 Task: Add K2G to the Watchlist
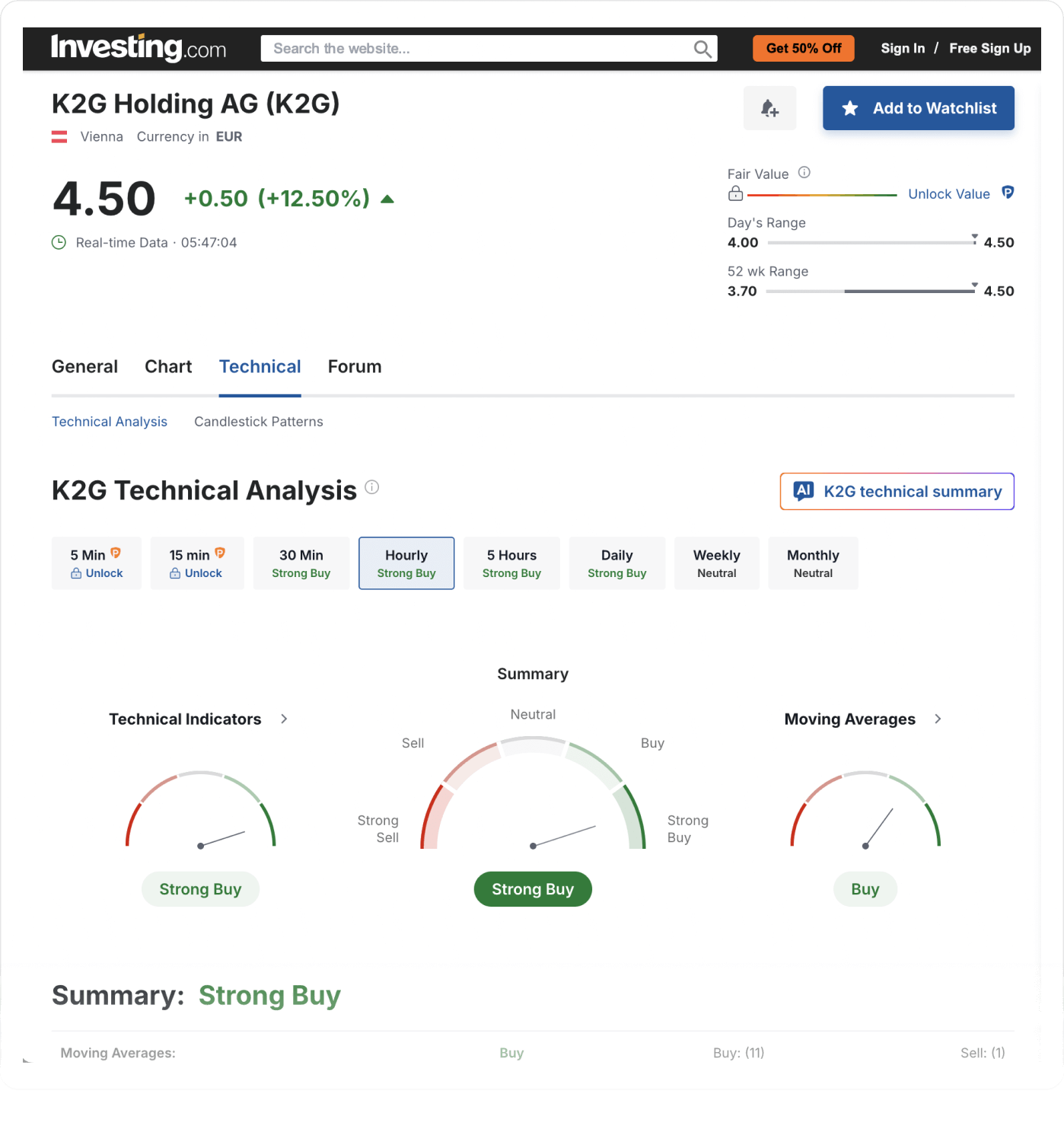(x=918, y=108)
